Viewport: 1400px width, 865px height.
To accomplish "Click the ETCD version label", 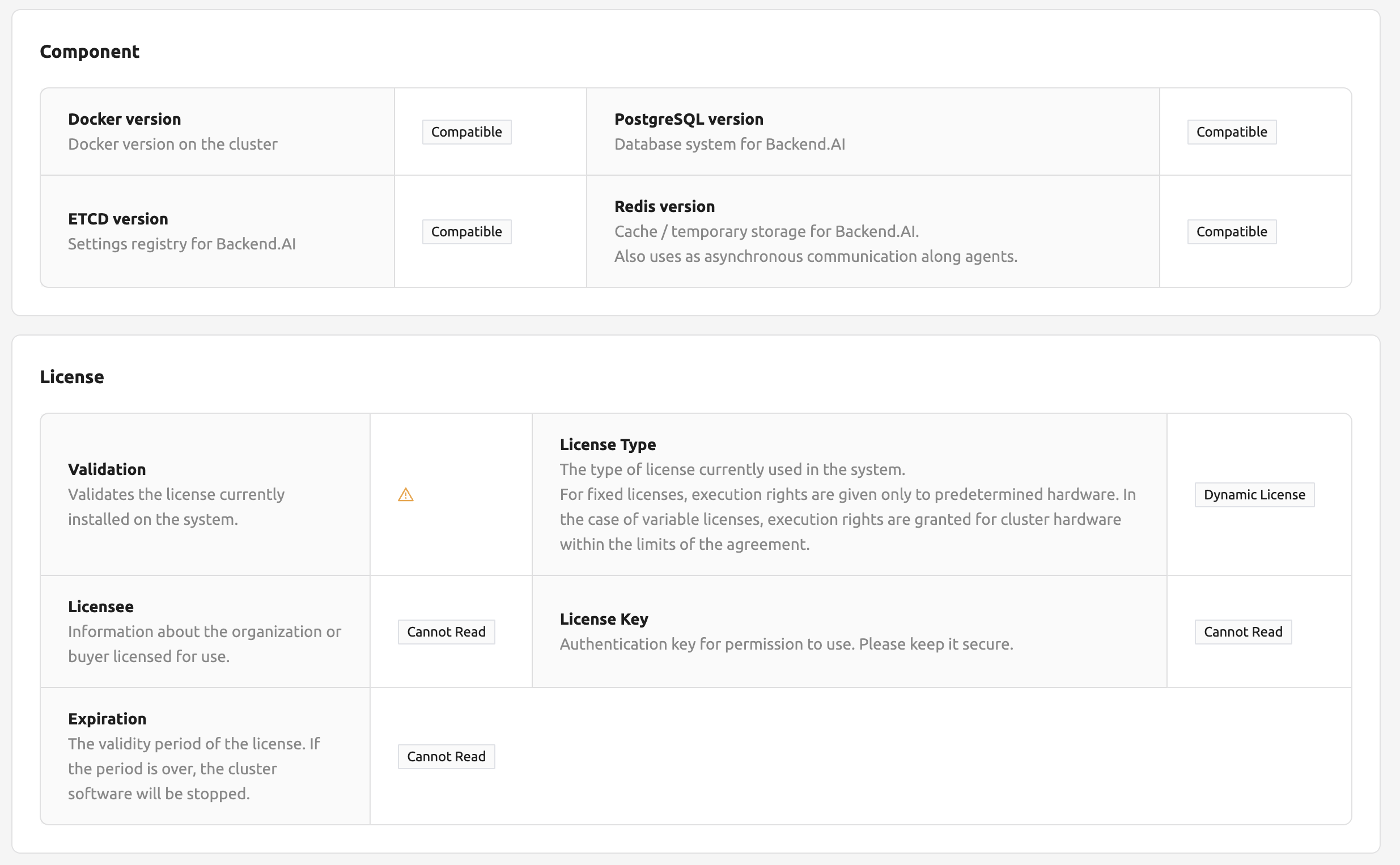I will tap(118, 219).
